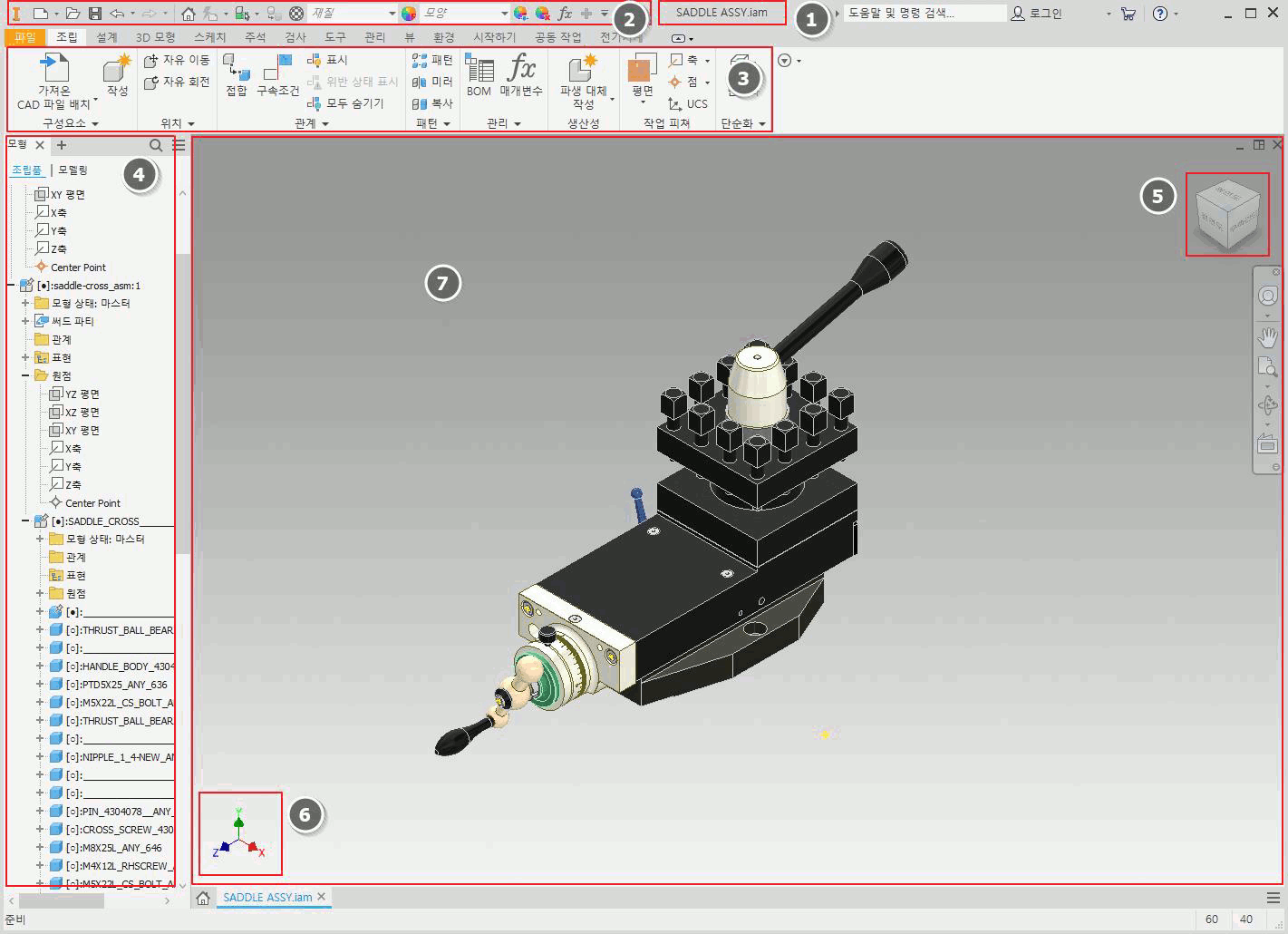The width and height of the screenshot is (1288, 934).
Task: Click the BOM icon in the ribbon
Action: [479, 74]
